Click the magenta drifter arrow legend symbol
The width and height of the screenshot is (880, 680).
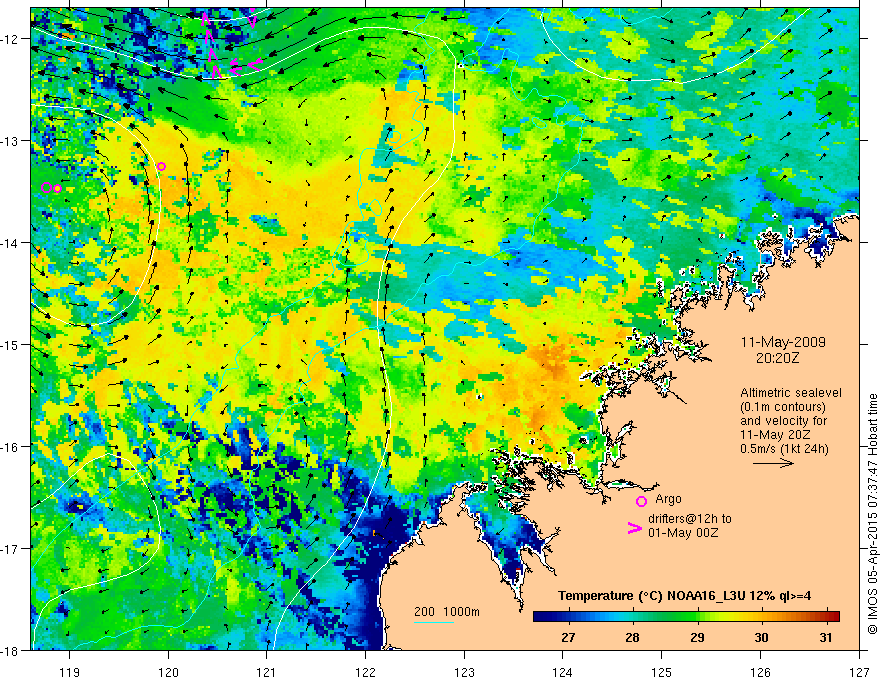tap(634, 528)
